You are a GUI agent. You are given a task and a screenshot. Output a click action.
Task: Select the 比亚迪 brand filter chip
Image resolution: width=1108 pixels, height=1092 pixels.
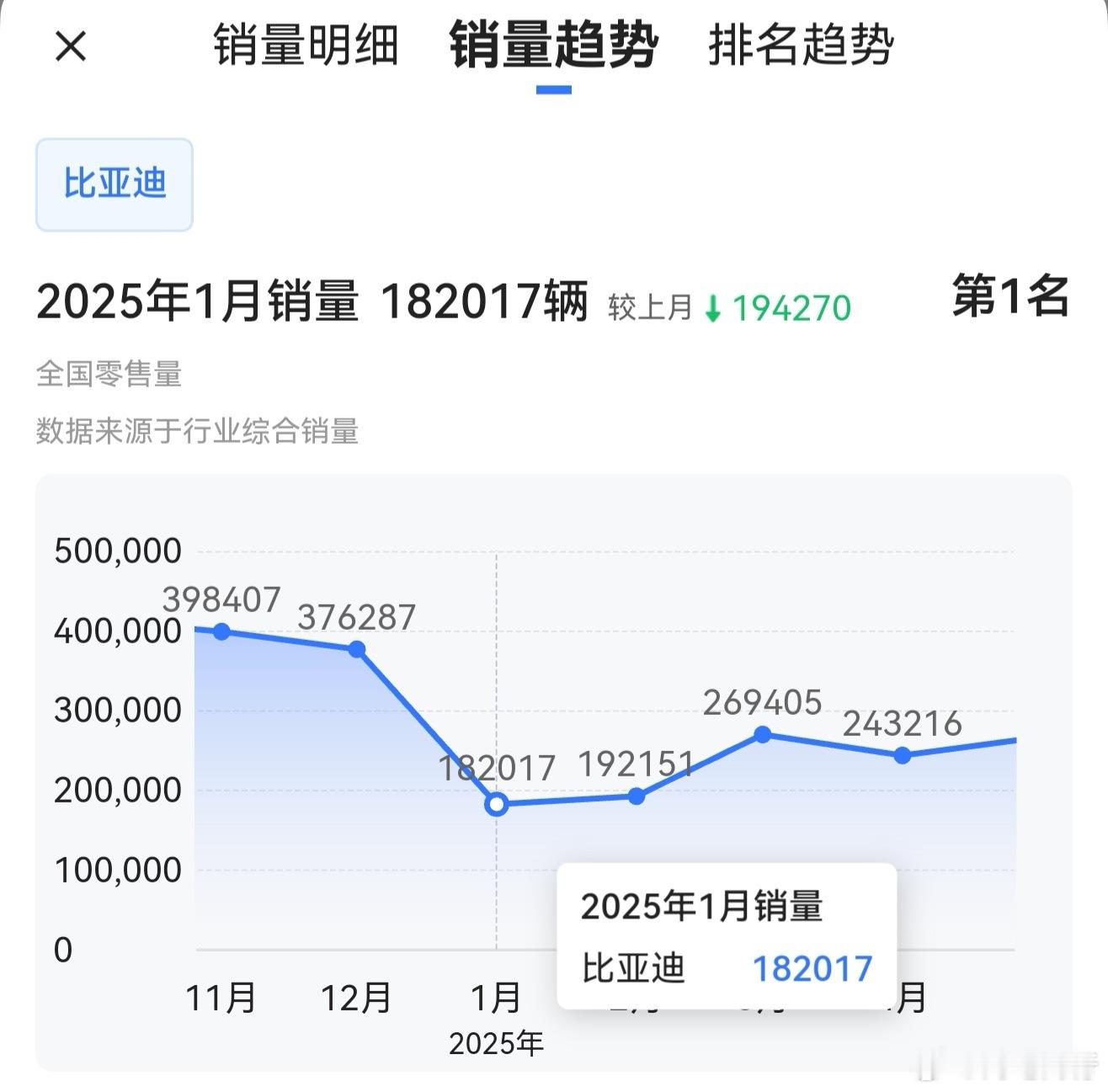click(113, 184)
